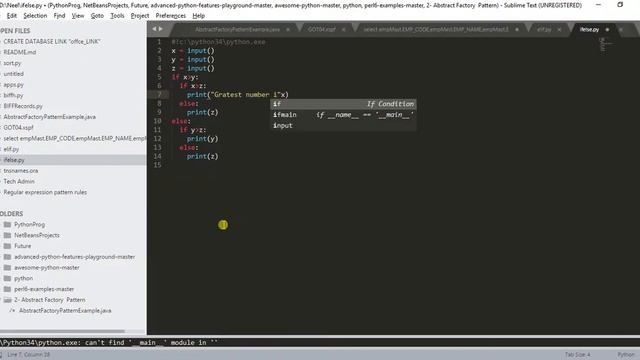Click python.exe error message in output panel
Image resolution: width=640 pixels, height=360 pixels.
point(109,342)
